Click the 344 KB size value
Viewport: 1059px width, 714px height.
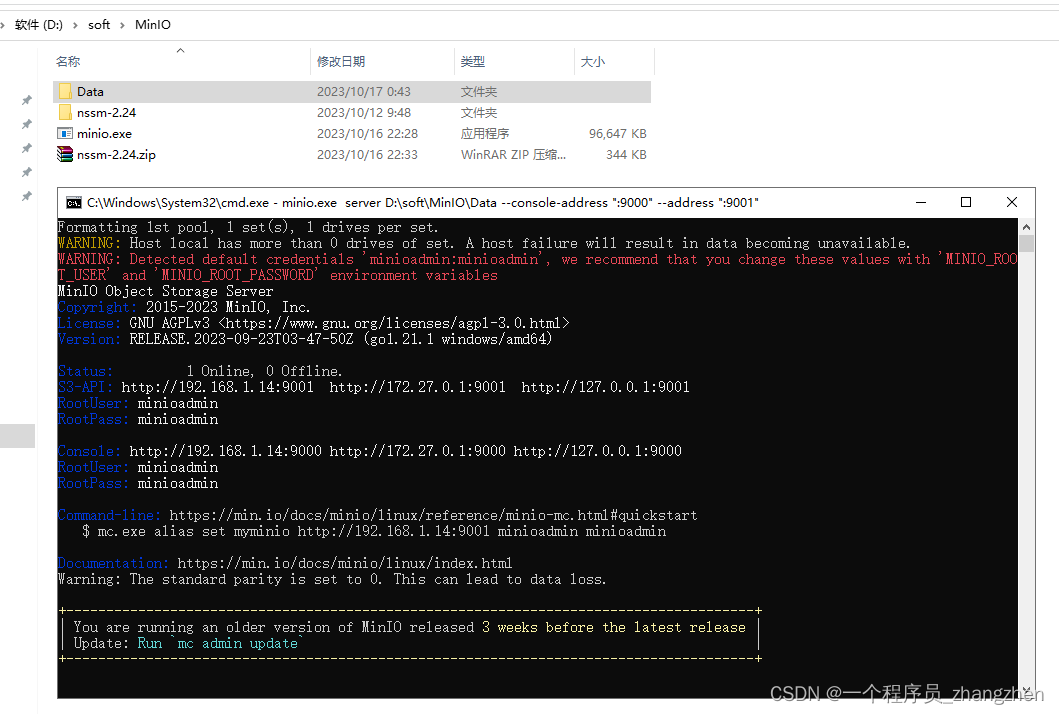click(x=626, y=155)
